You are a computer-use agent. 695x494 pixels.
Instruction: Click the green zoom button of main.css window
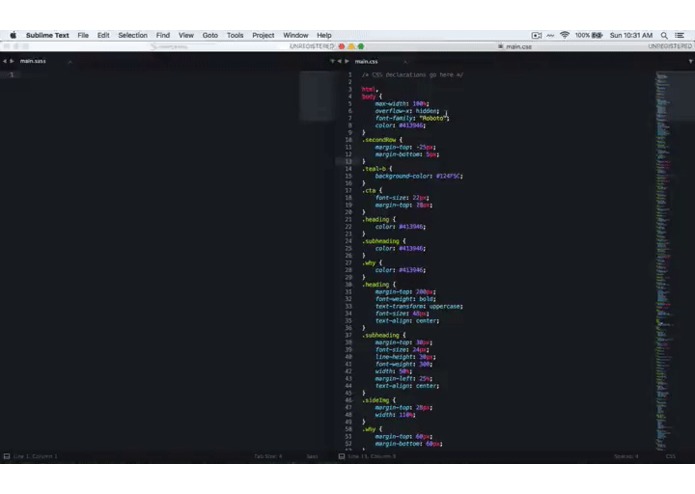[361, 46]
